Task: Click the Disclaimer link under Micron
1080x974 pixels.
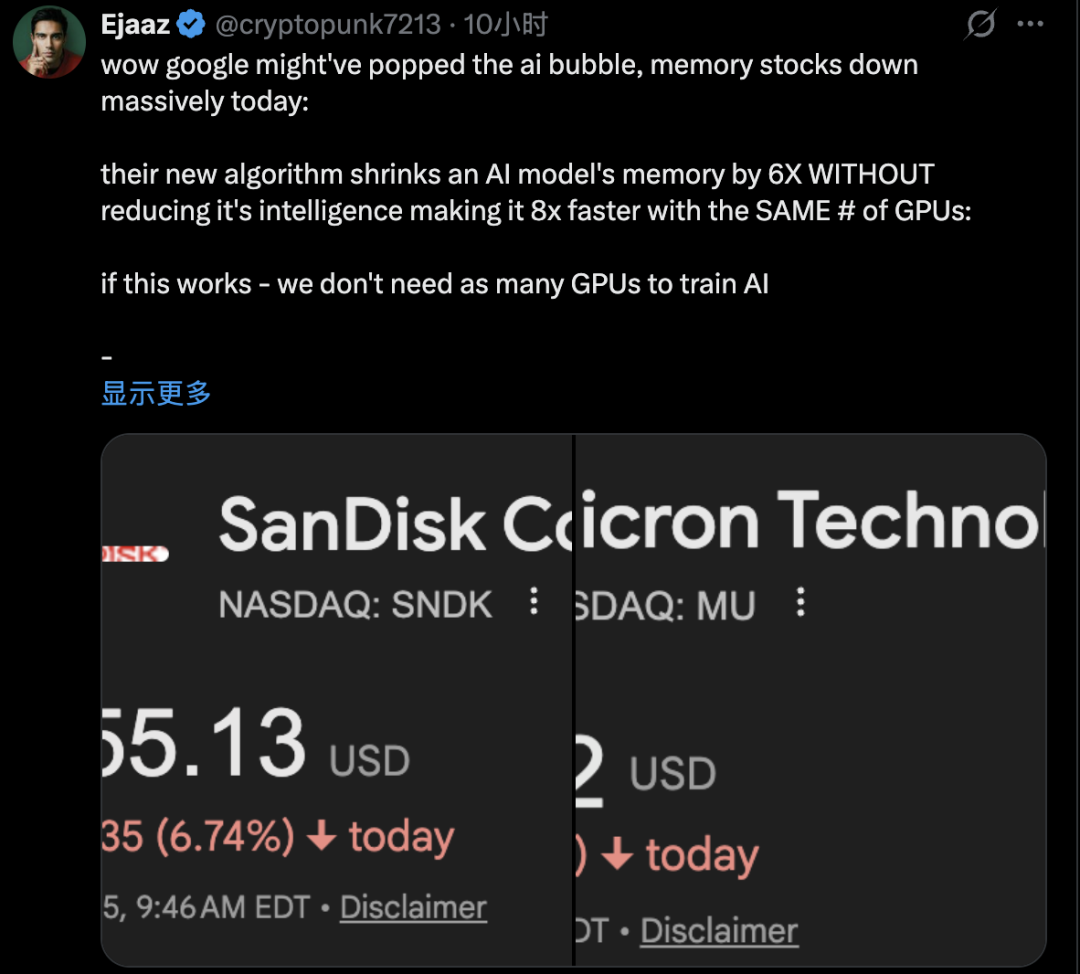Action: [719, 931]
